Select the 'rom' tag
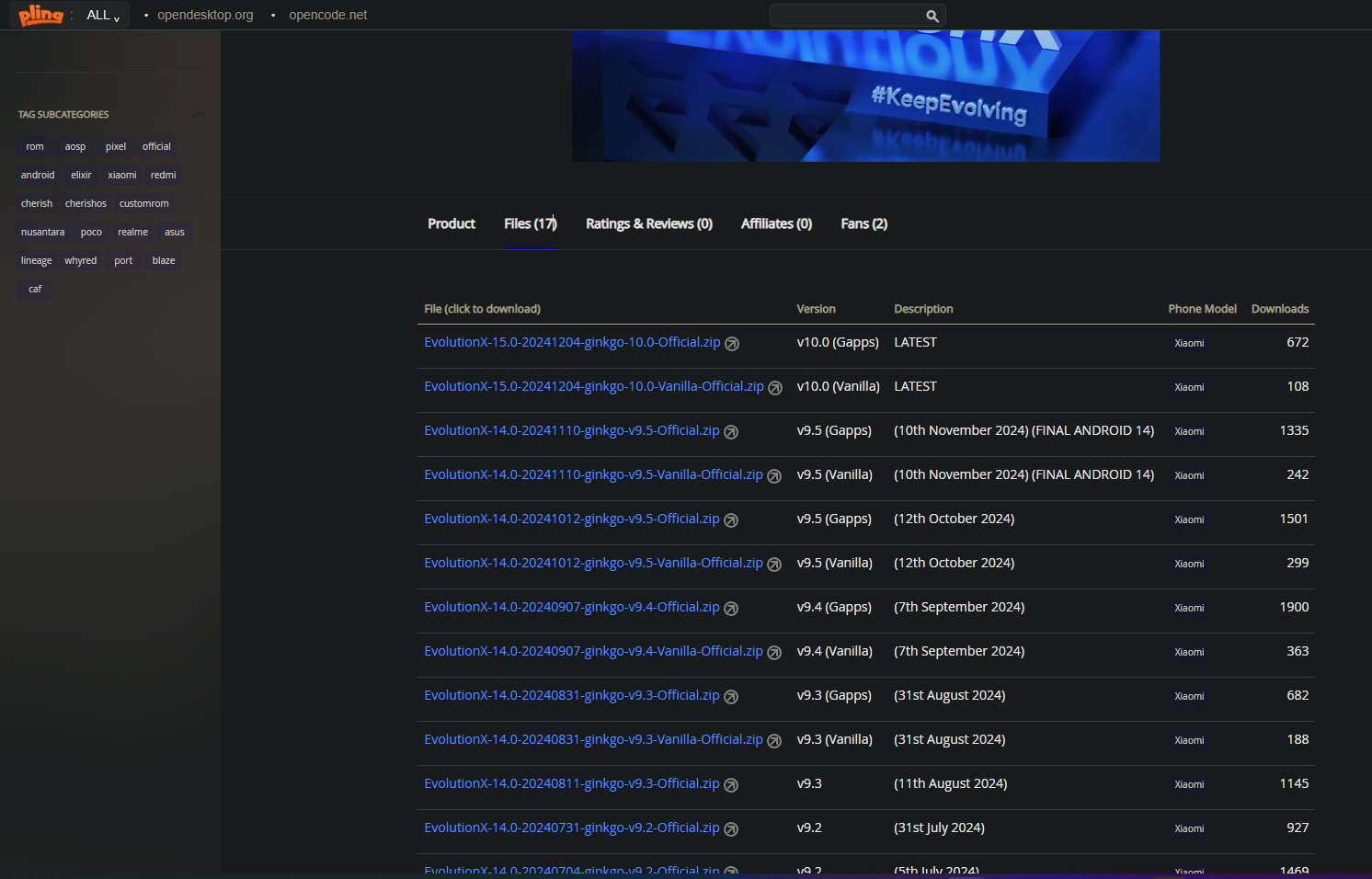The height and width of the screenshot is (879, 1372). pos(35,147)
